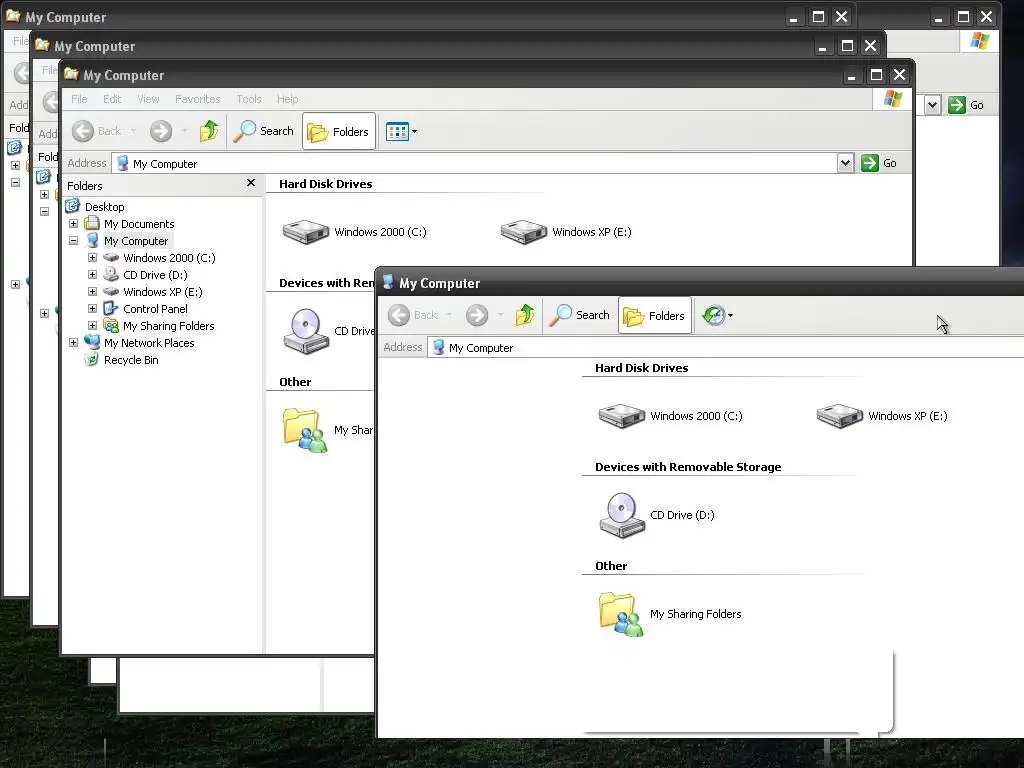Collapse My Computer in the folder tree

[73, 240]
